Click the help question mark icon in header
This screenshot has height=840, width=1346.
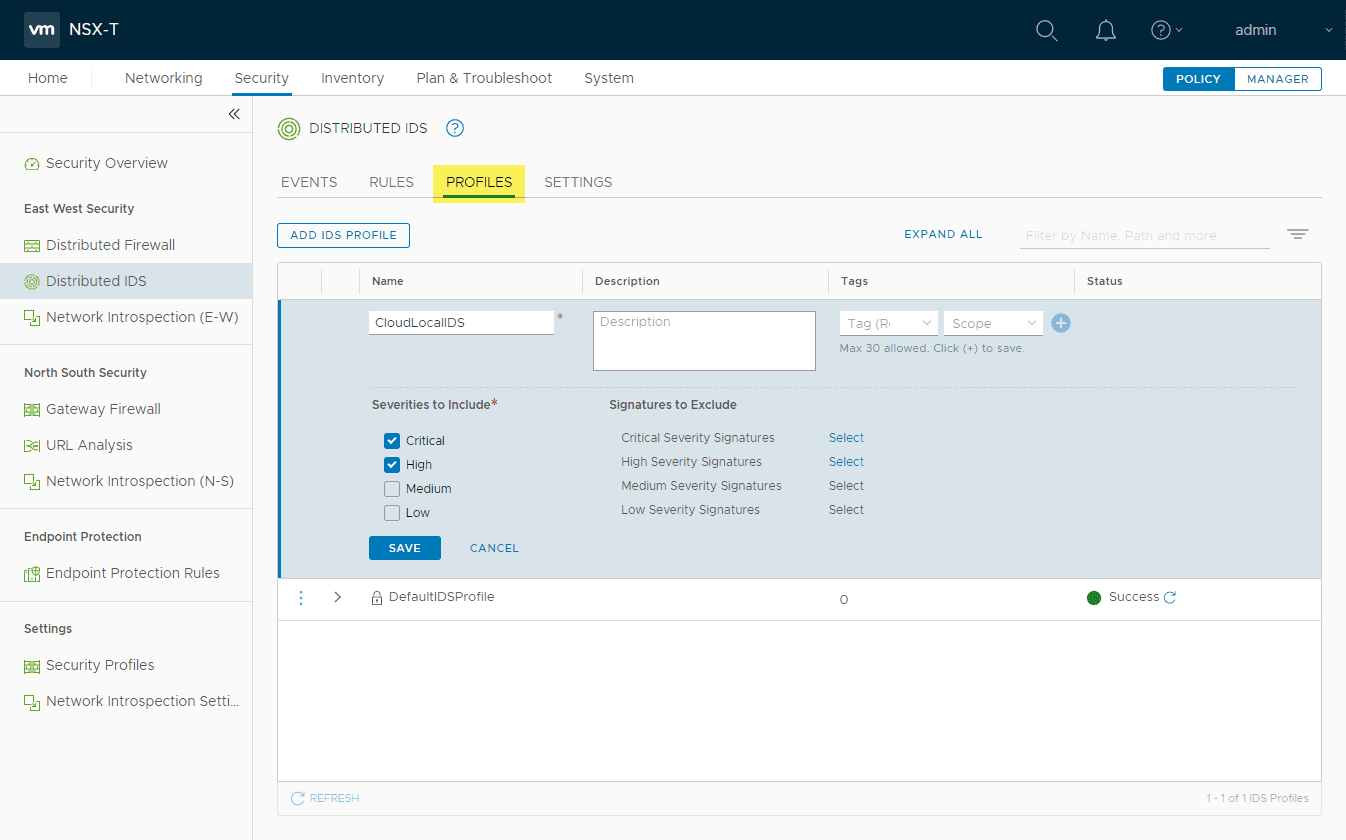(x=1161, y=30)
